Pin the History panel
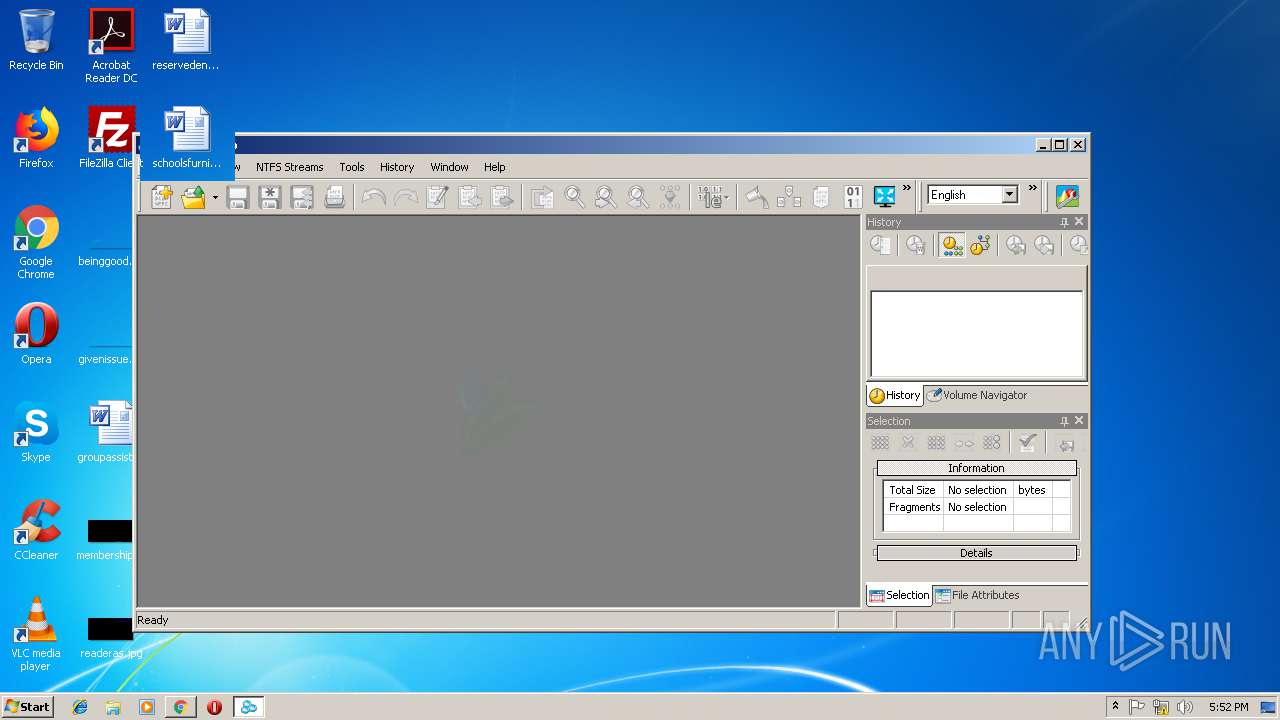This screenshot has height=720, width=1280. coord(1064,222)
